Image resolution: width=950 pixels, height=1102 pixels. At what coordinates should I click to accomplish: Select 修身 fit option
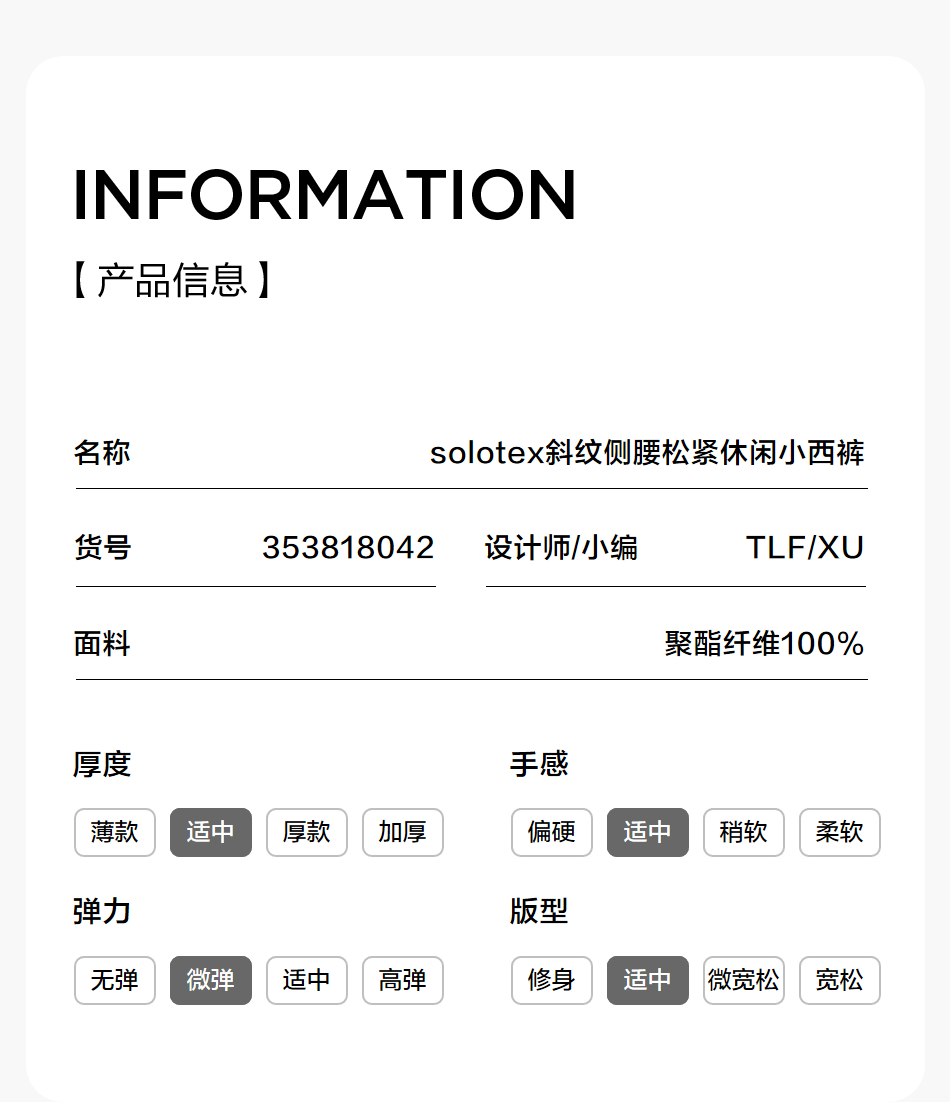(x=552, y=980)
